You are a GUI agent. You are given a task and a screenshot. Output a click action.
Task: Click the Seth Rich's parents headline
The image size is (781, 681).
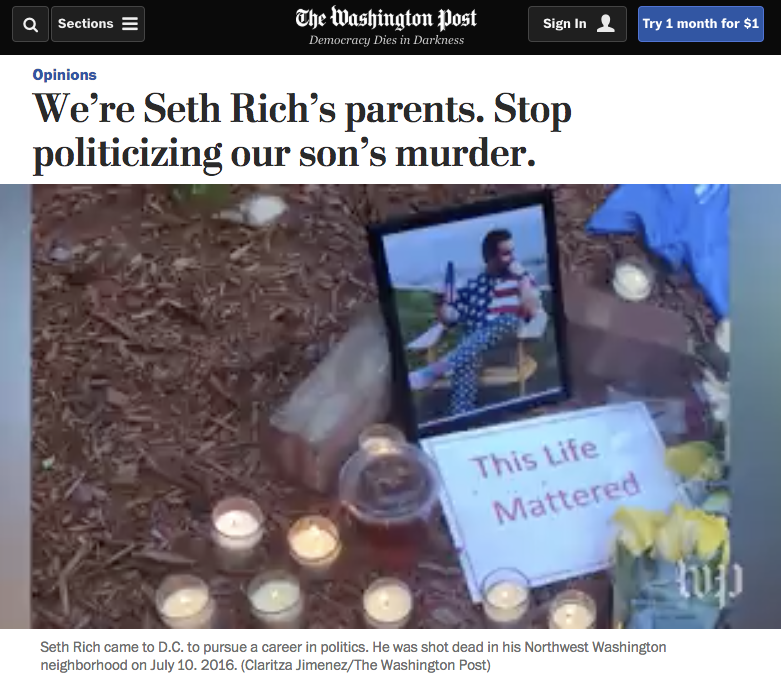302,131
